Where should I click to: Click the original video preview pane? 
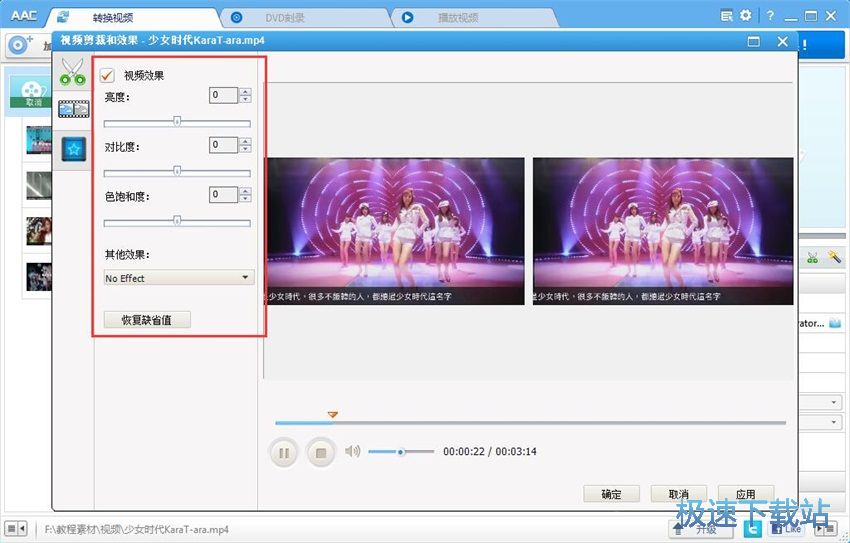[395, 231]
